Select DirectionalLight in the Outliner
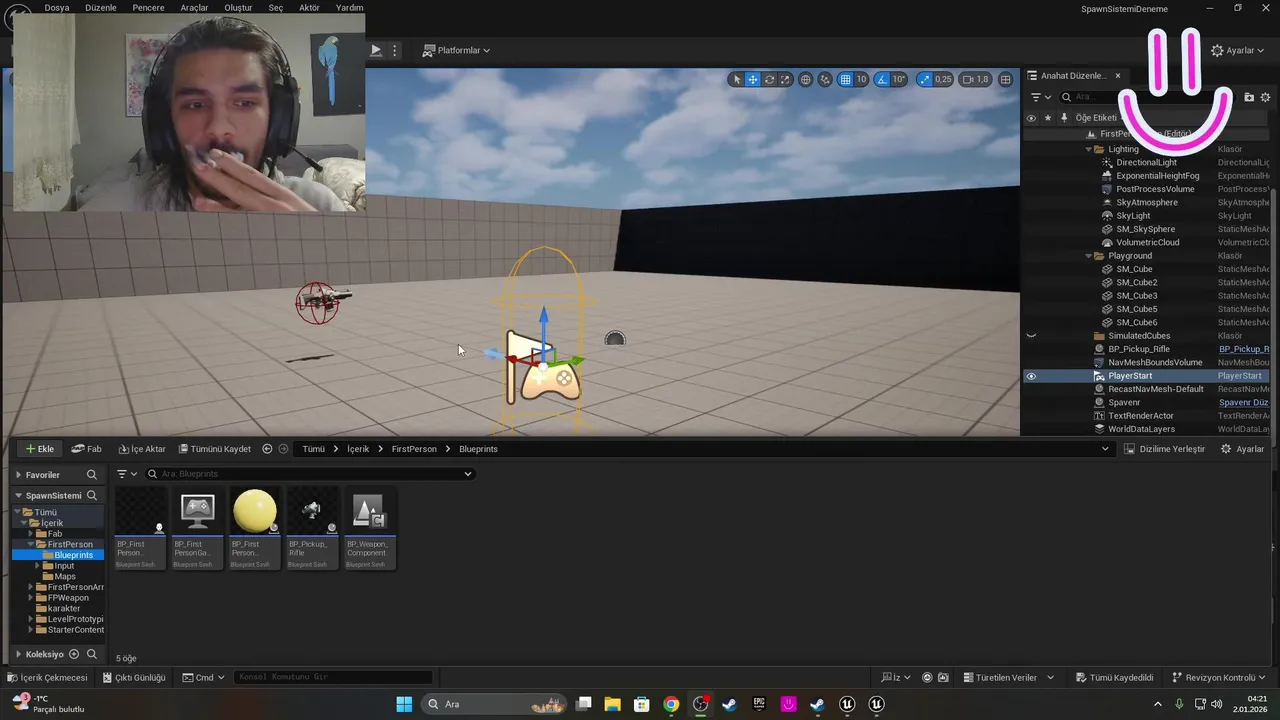1280x720 pixels. click(1146, 162)
